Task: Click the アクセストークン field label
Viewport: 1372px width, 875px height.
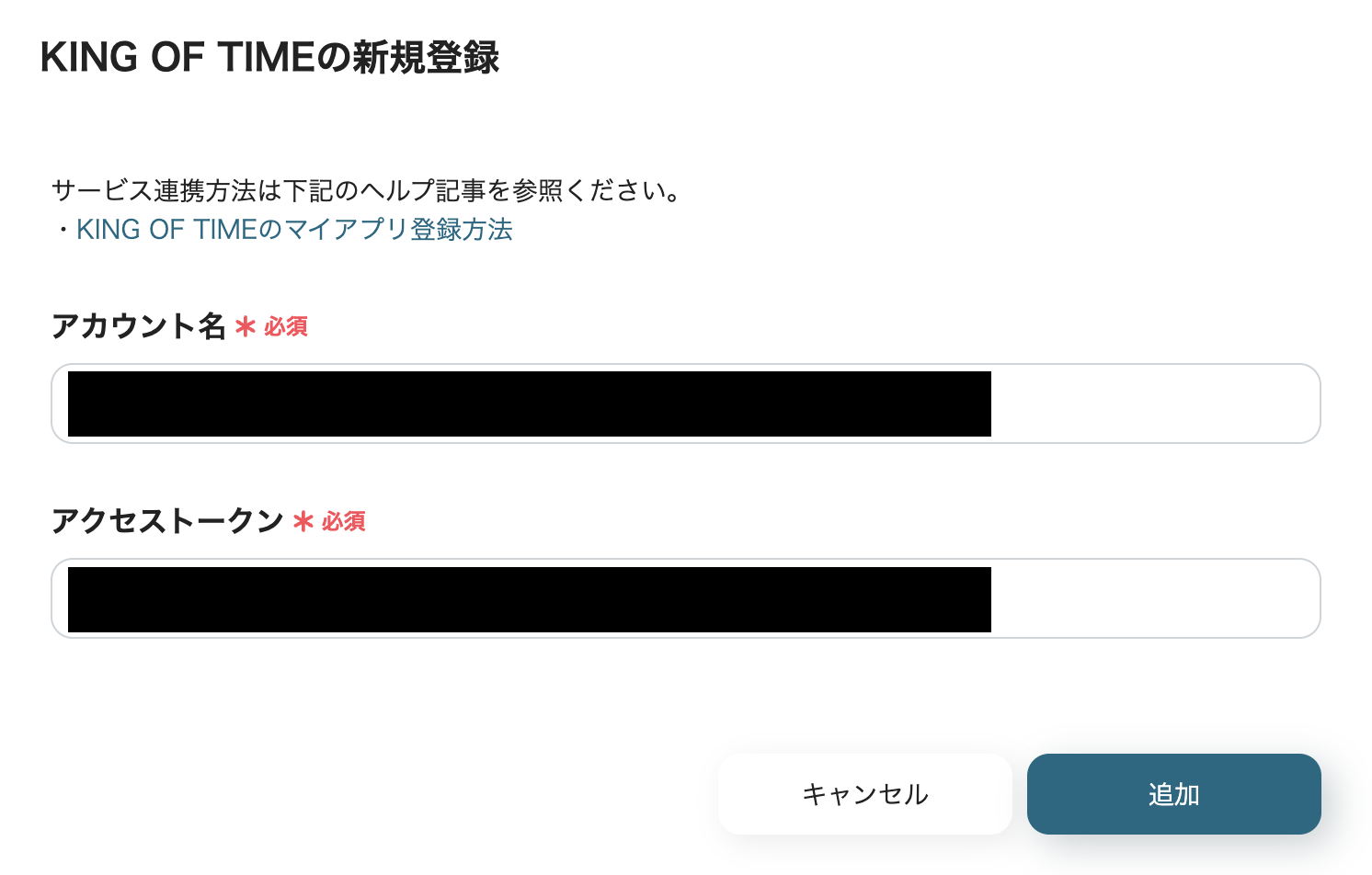Action: click(x=167, y=521)
